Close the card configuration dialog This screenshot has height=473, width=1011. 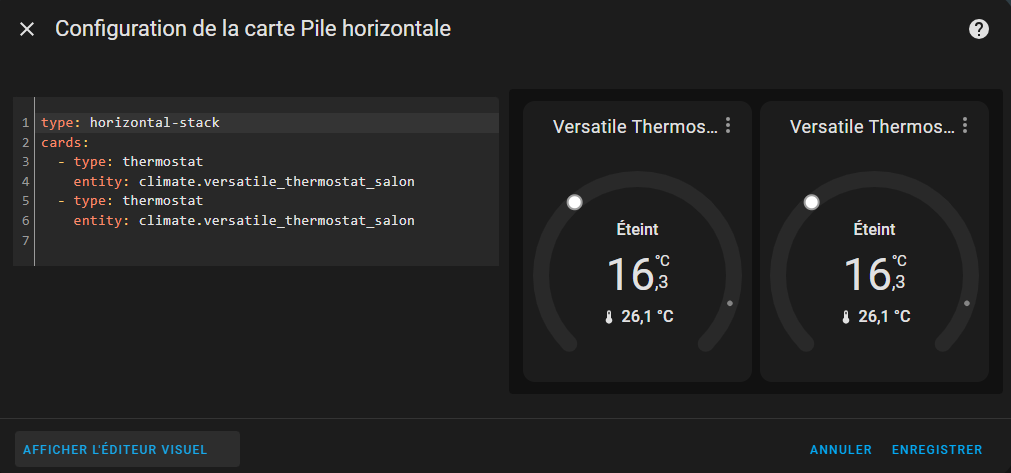(26, 29)
